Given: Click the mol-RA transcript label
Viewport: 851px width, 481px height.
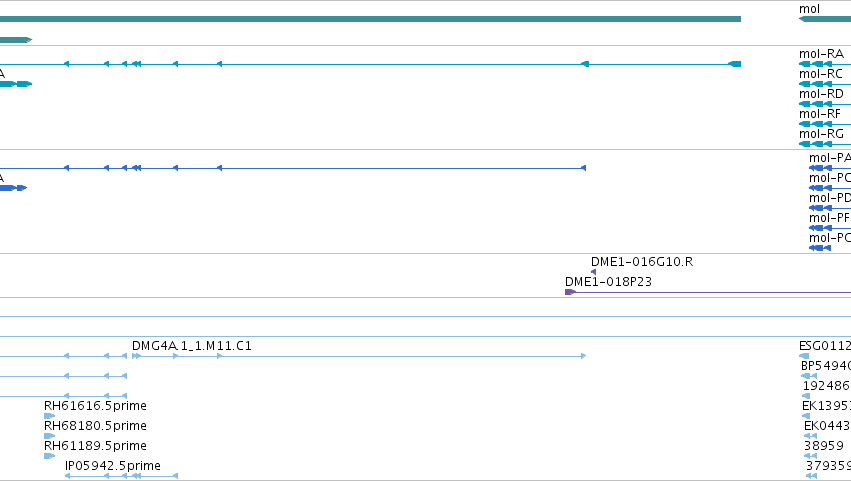Looking at the screenshot, I should pos(821,54).
